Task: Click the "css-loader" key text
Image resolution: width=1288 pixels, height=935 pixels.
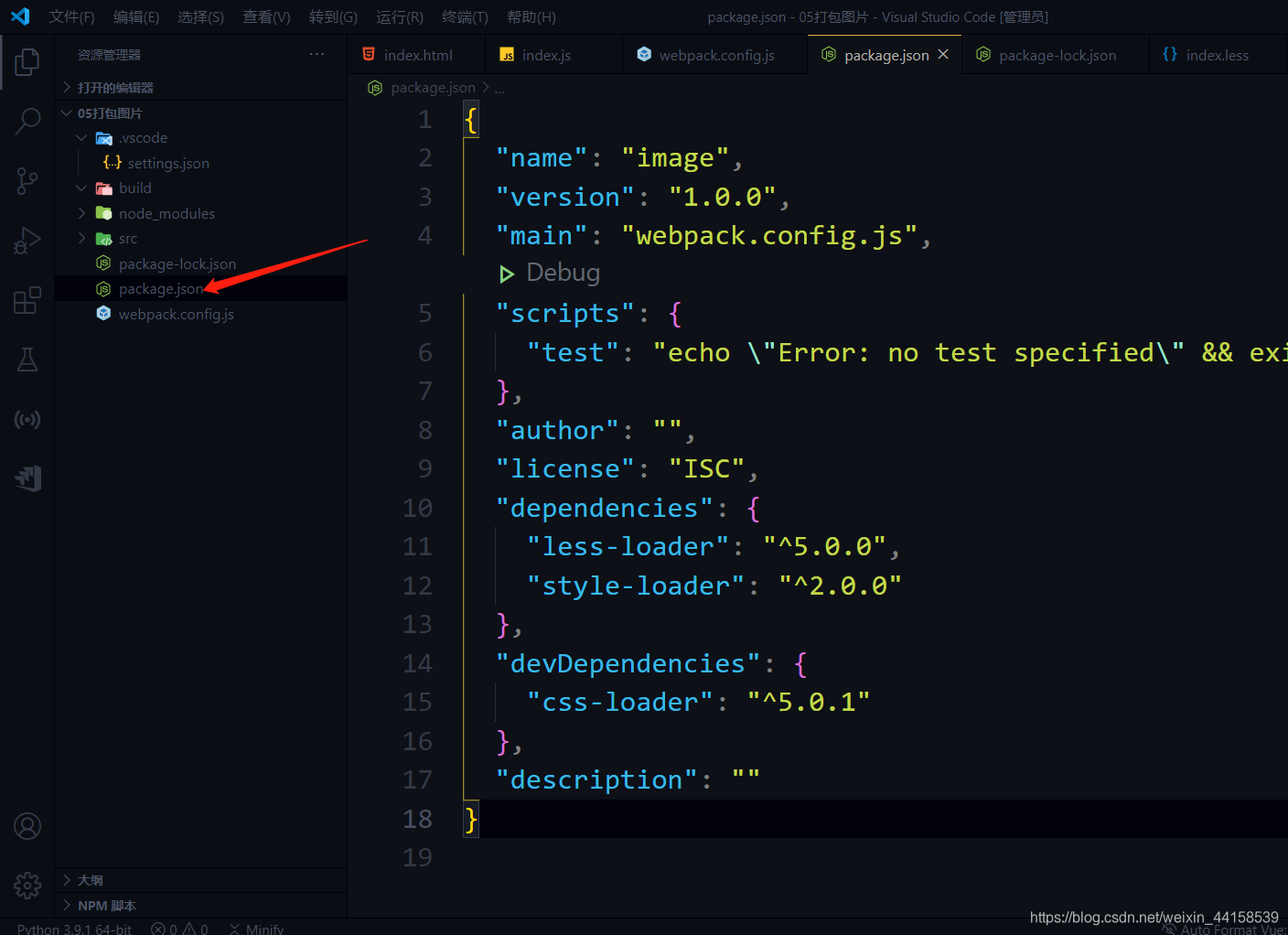Action: 620,702
